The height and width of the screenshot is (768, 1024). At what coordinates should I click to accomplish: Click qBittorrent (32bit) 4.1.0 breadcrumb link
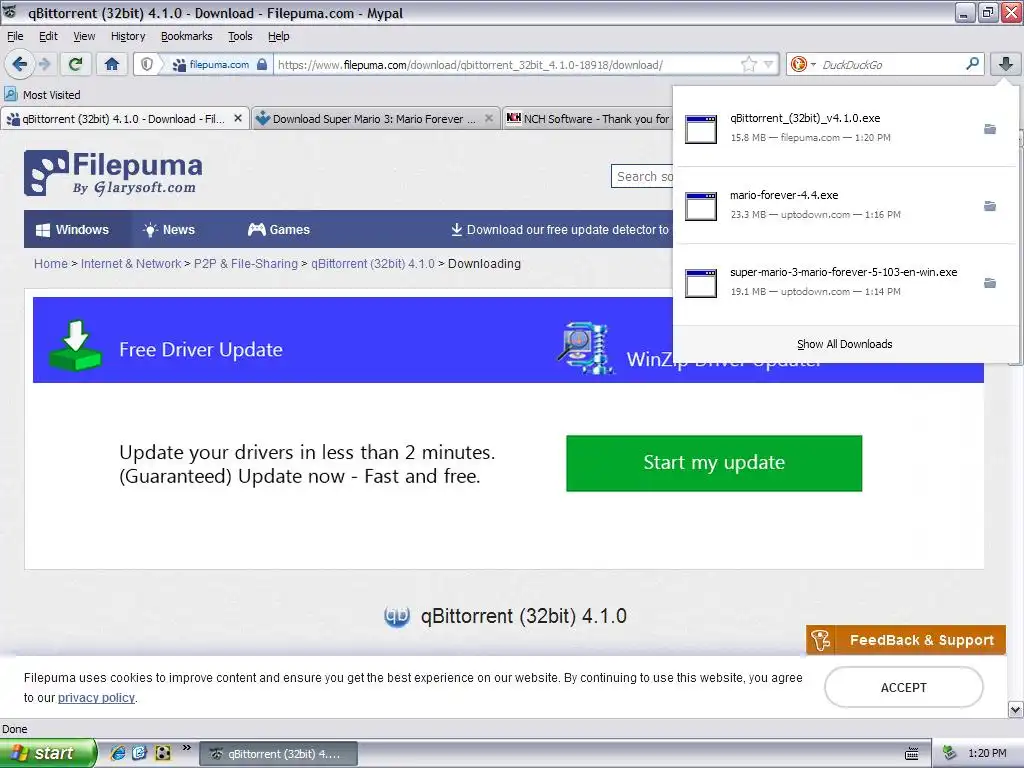coord(372,263)
